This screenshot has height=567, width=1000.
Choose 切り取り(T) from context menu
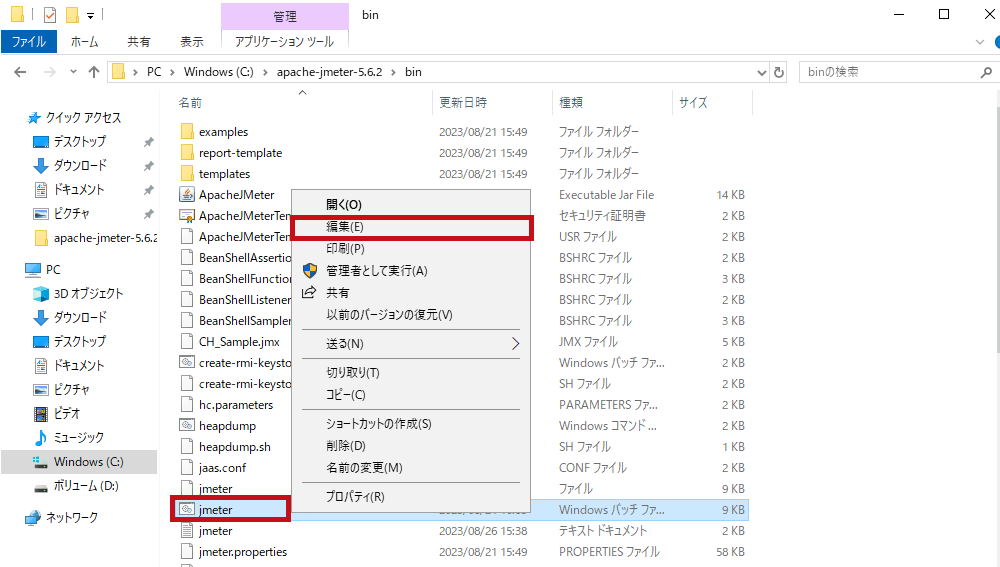410,372
